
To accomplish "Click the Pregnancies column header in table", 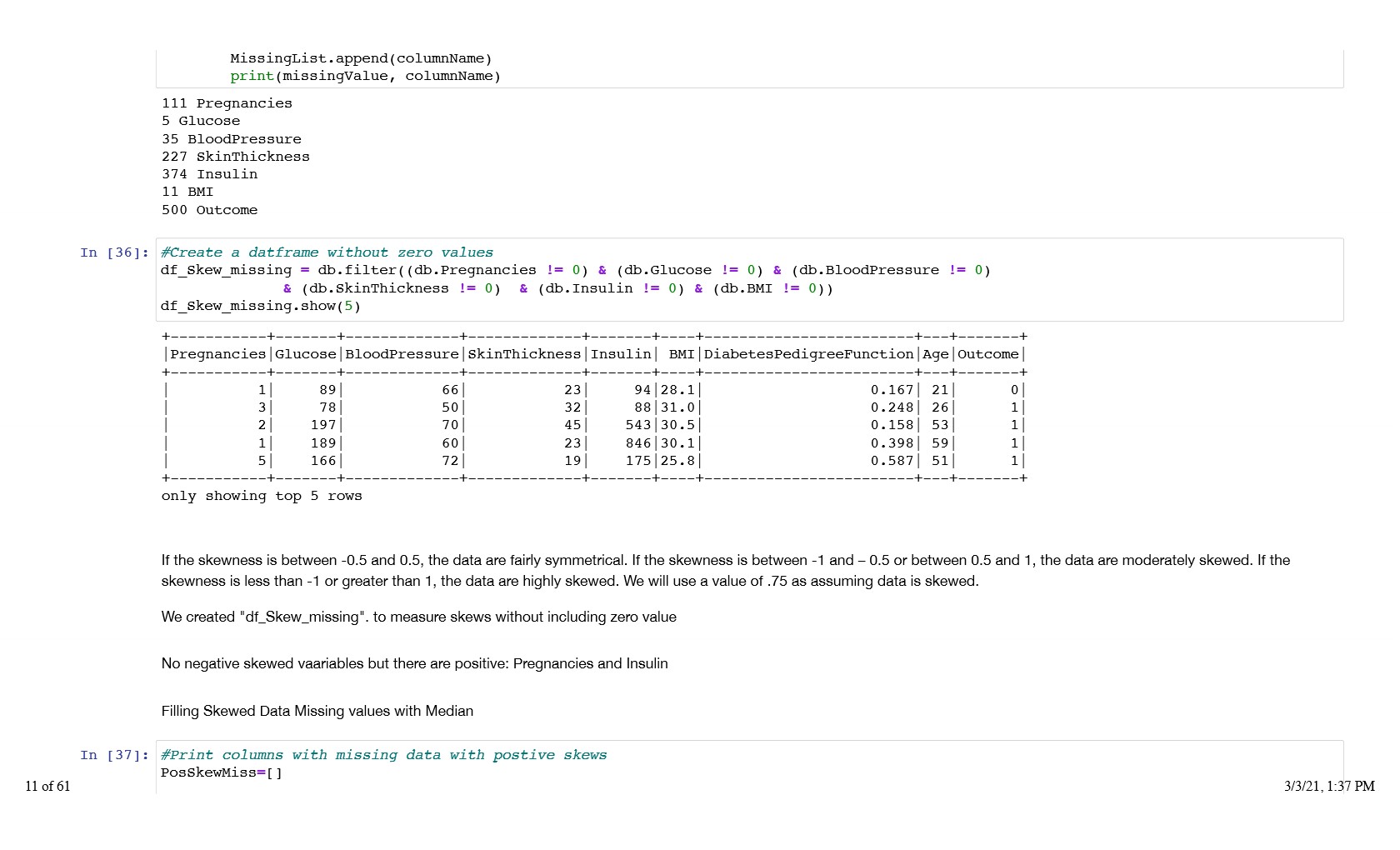I will pos(217,354).
